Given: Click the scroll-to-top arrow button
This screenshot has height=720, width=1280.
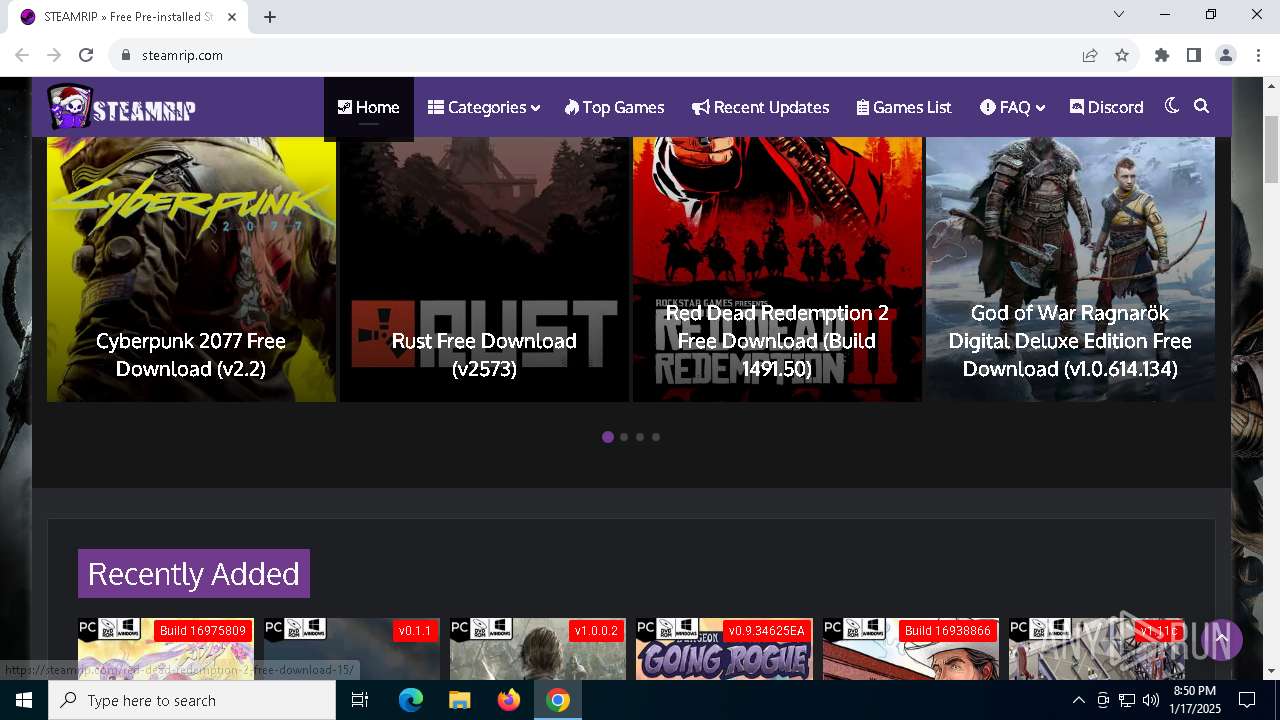Looking at the screenshot, I should point(1221,638).
